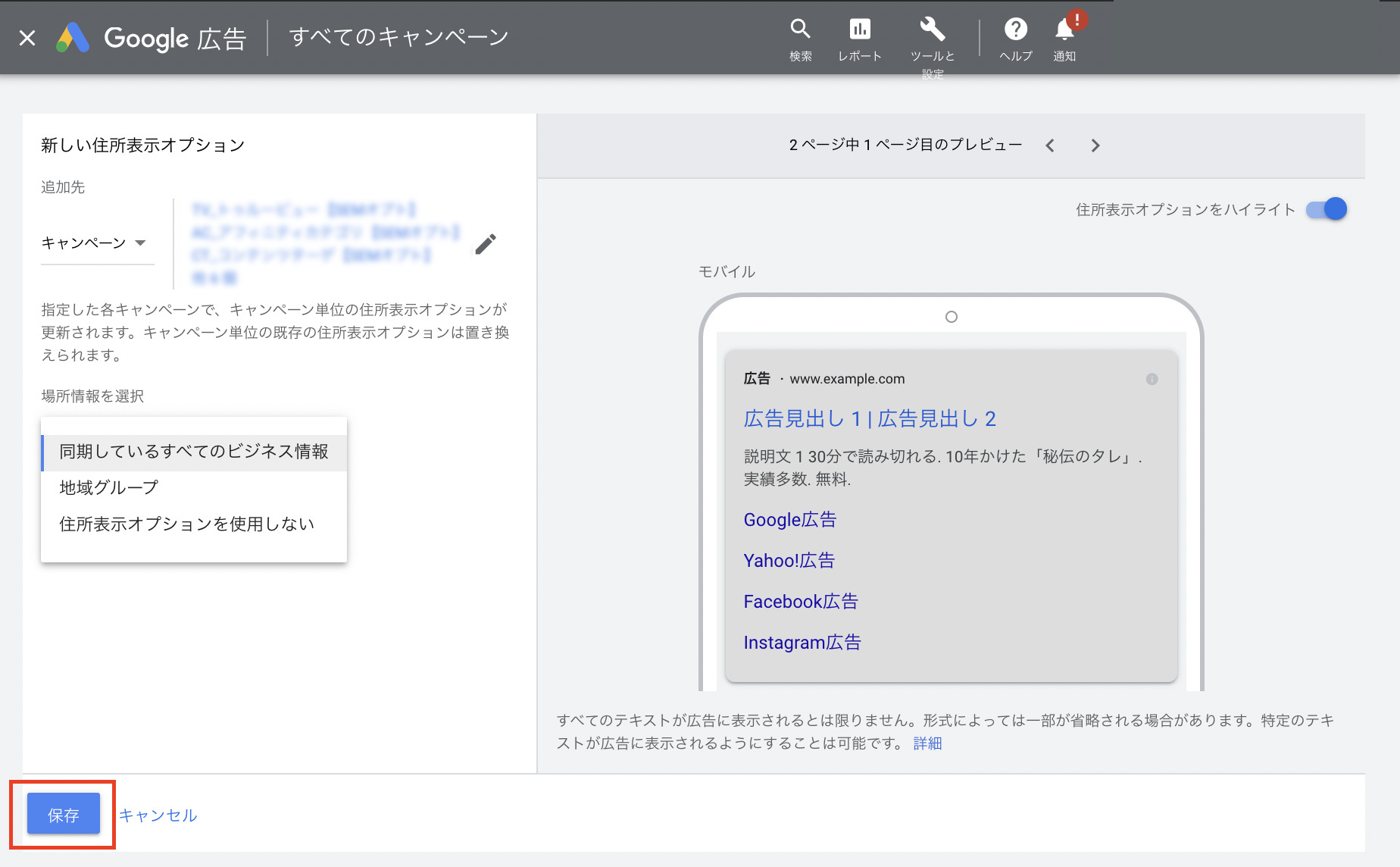The height and width of the screenshot is (867, 1400).
Task: Edit campaign selection with the pencil icon
Action: [486, 243]
